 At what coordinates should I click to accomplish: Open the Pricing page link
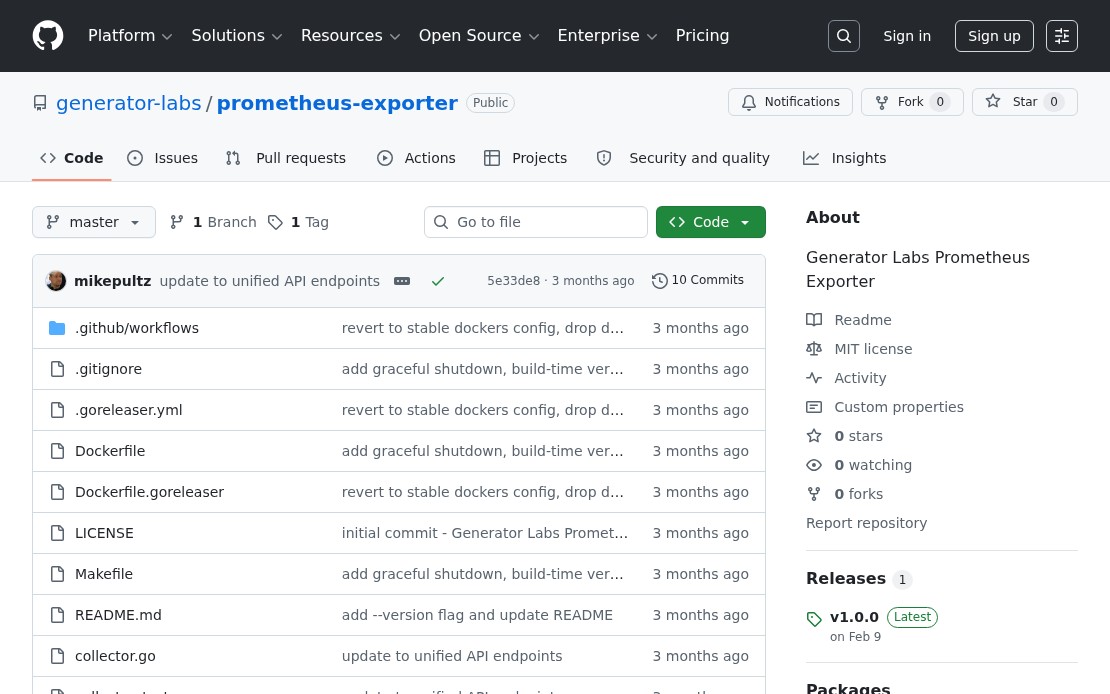(x=702, y=35)
